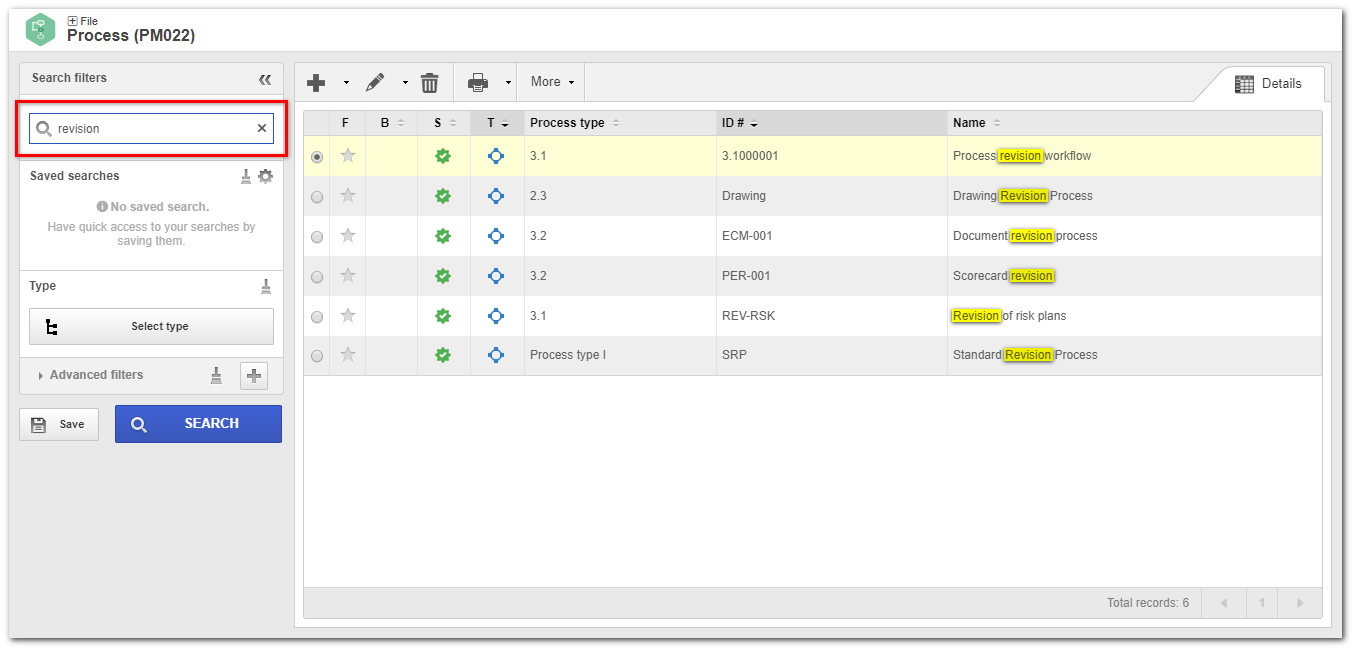Click 'Total records: 6' footer text

[x=1148, y=603]
